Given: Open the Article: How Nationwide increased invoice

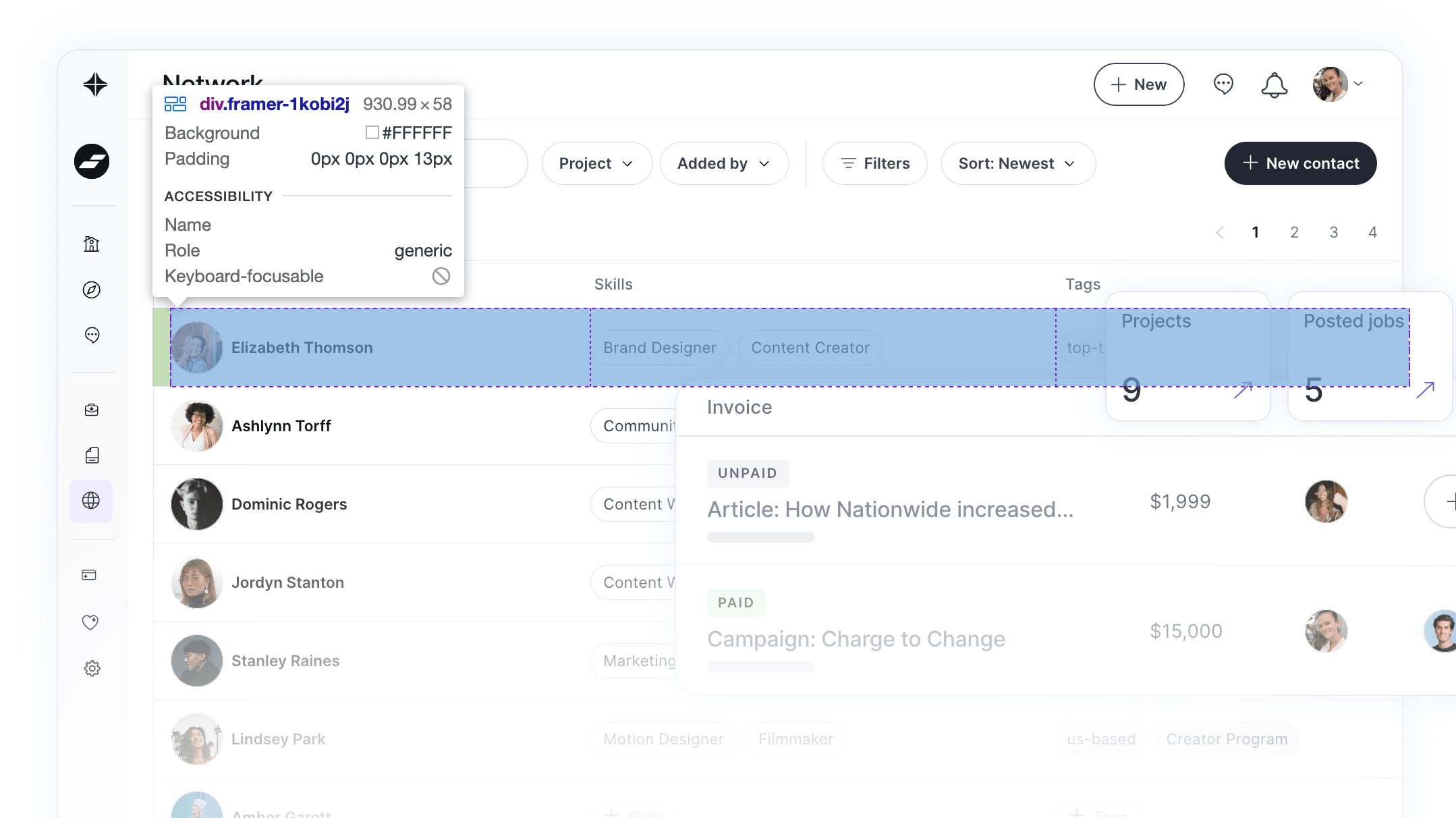Looking at the screenshot, I should pyautogui.click(x=891, y=510).
